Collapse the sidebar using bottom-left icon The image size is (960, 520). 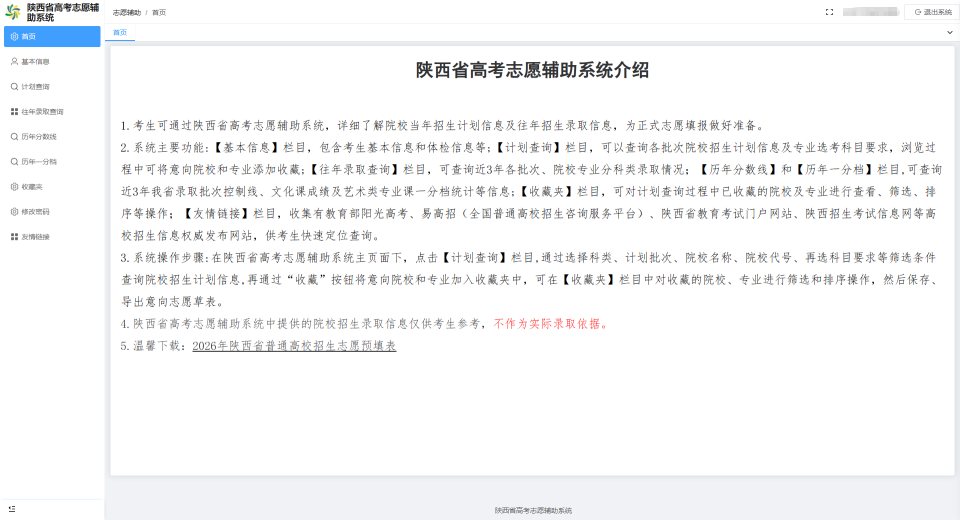coord(12,509)
